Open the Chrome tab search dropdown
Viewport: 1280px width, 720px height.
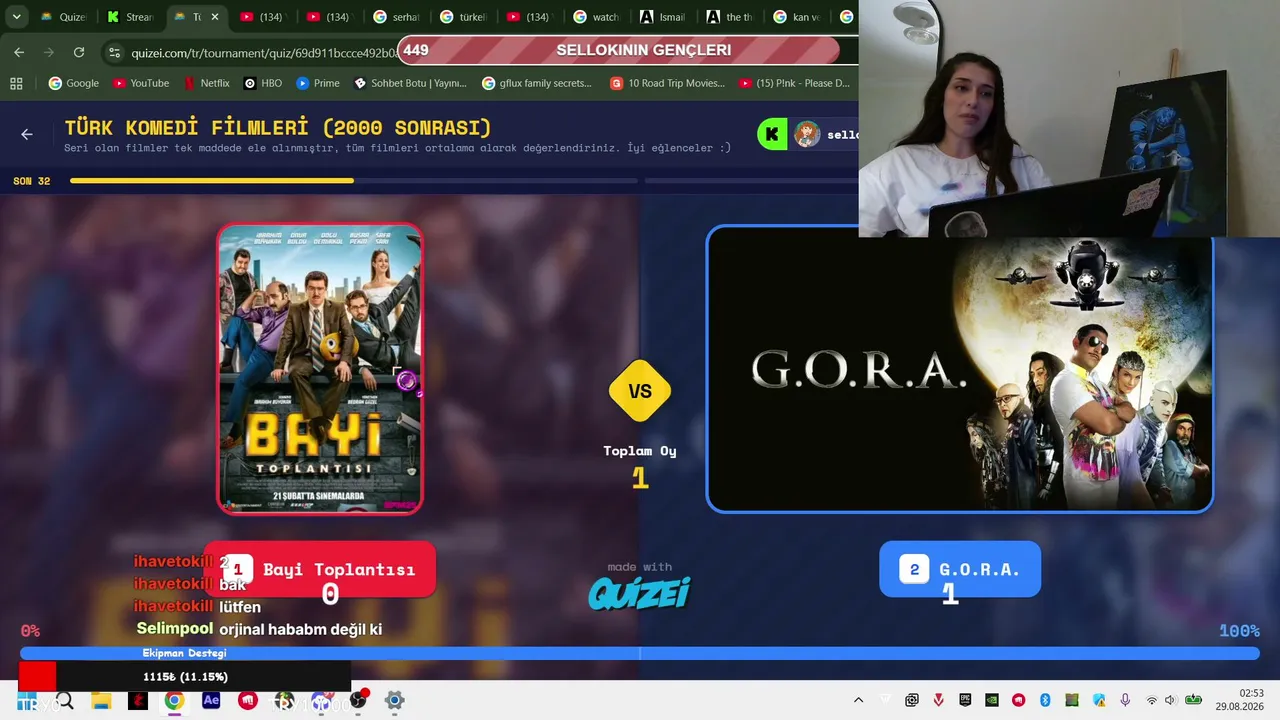pyautogui.click(x=17, y=17)
